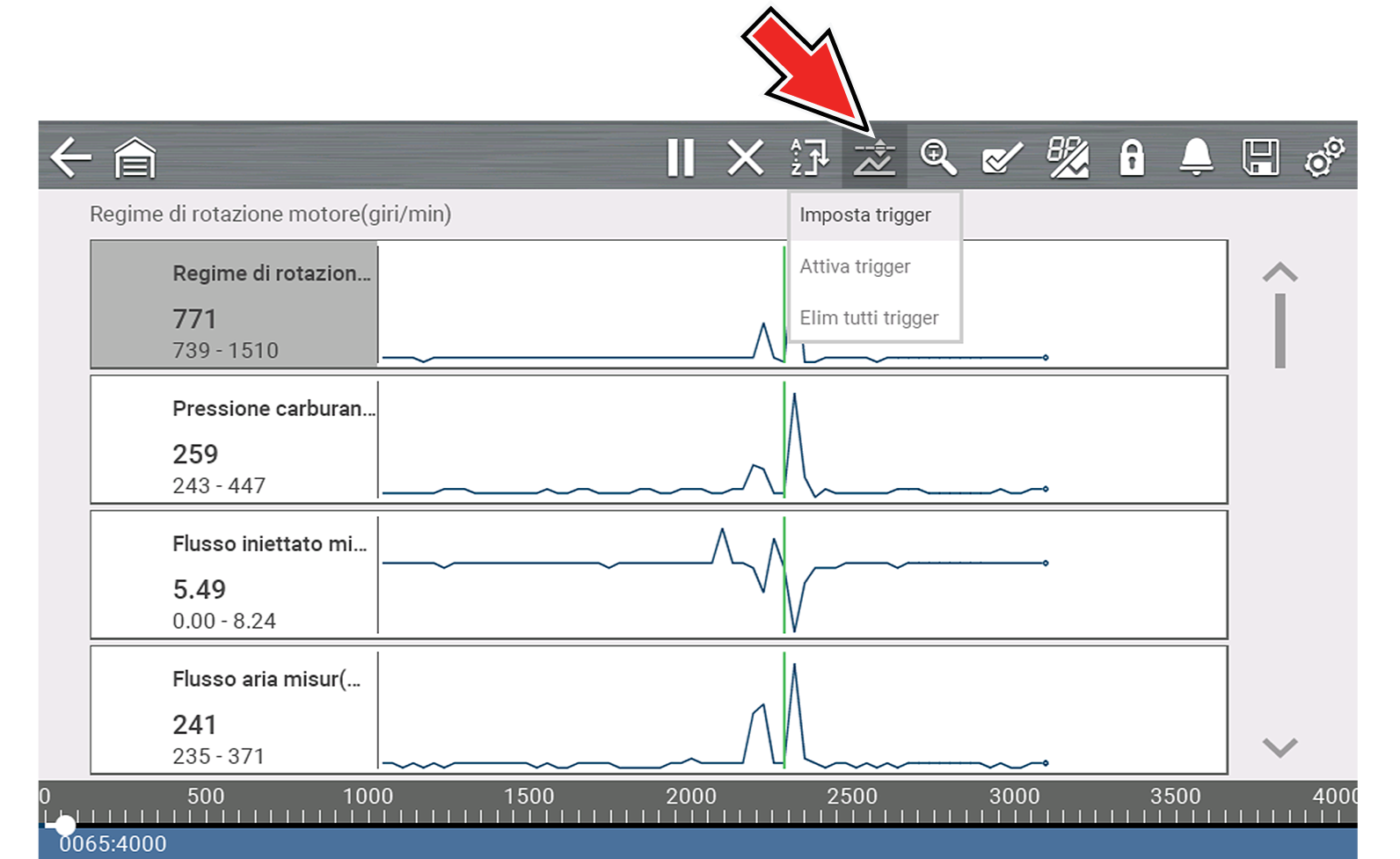Save data with the floppy disk icon

click(x=1260, y=158)
